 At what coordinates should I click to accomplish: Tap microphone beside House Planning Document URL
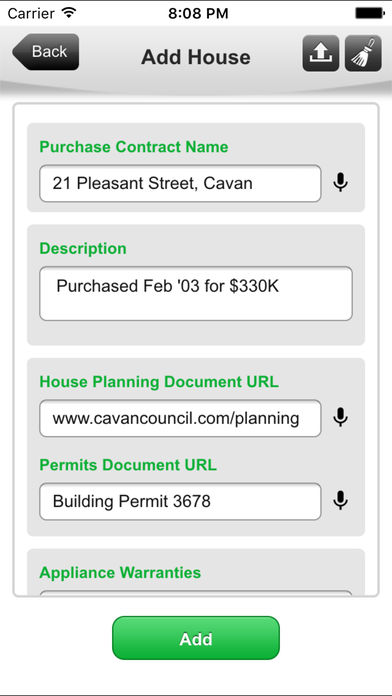[341, 418]
